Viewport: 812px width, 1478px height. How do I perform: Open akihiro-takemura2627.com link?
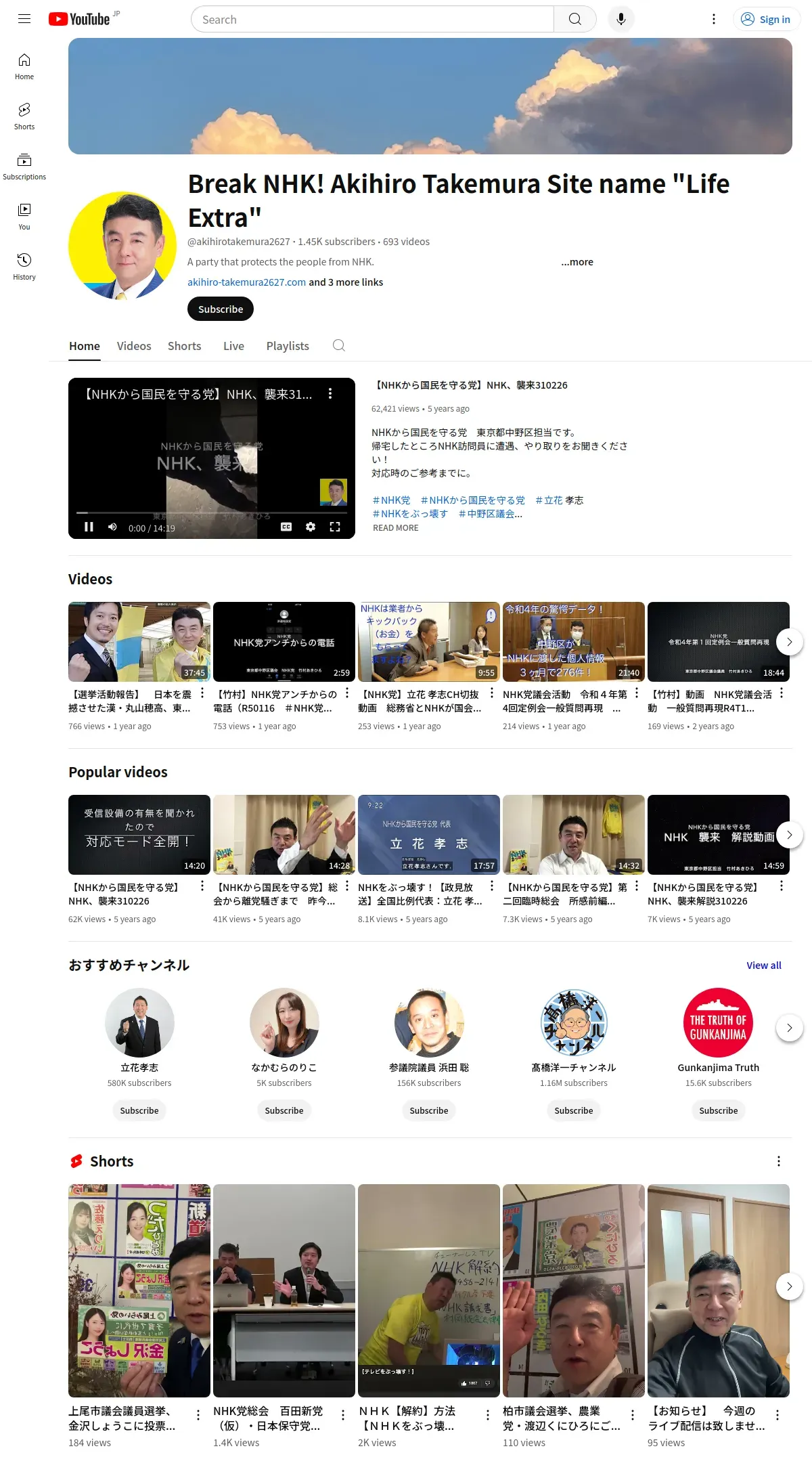247,282
